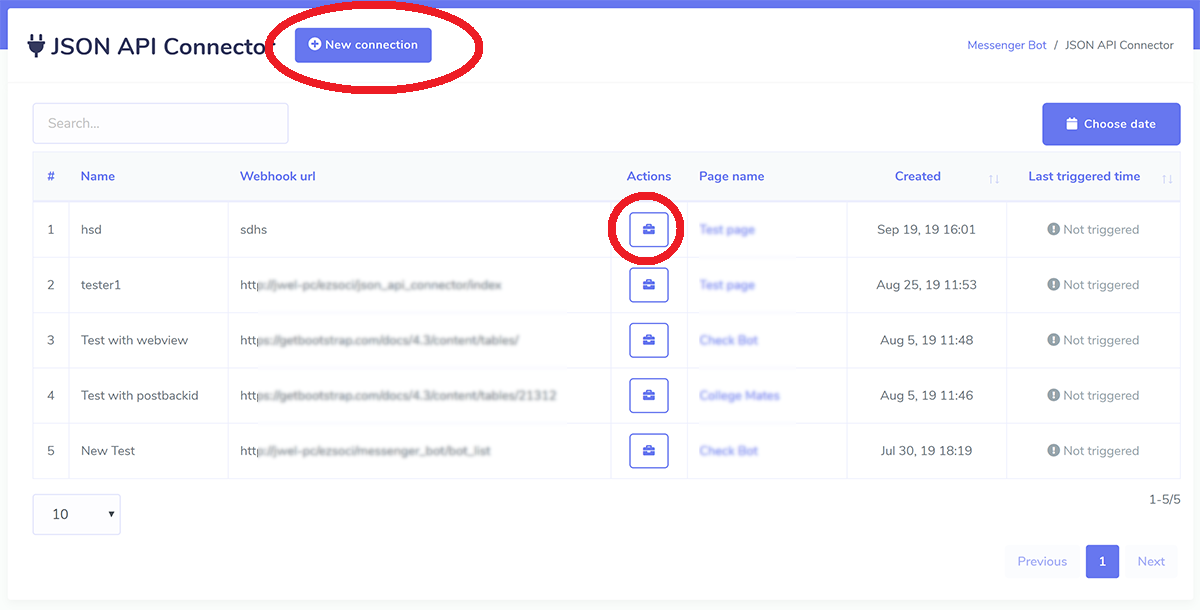The image size is (1200, 610).
Task: Open actions for the New Test connection
Action: pyautogui.click(x=648, y=450)
